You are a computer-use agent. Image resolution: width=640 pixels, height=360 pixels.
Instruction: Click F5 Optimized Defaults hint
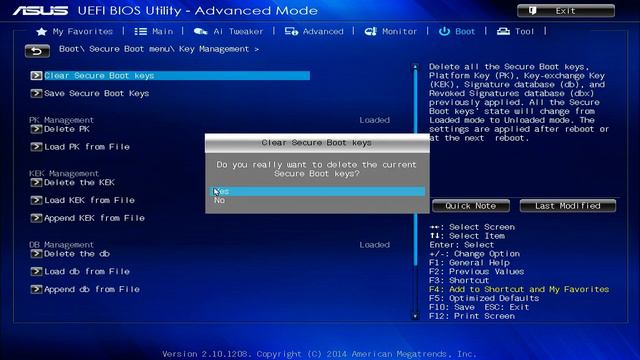click(484, 298)
